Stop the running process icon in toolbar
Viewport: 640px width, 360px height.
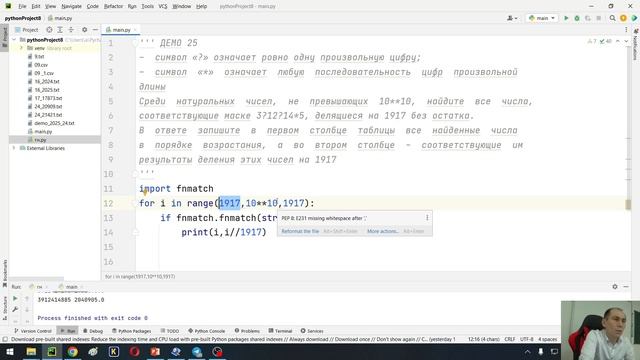(x=599, y=18)
